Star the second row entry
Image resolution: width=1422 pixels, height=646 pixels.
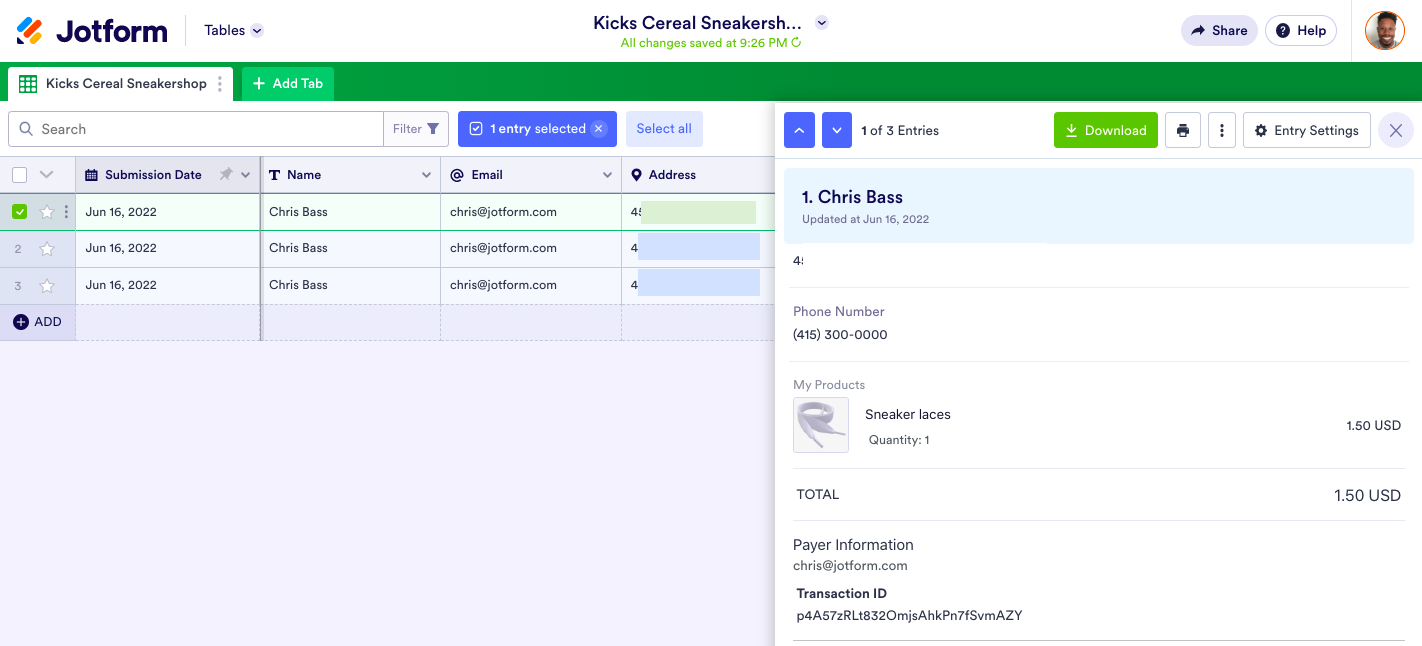[47, 249]
